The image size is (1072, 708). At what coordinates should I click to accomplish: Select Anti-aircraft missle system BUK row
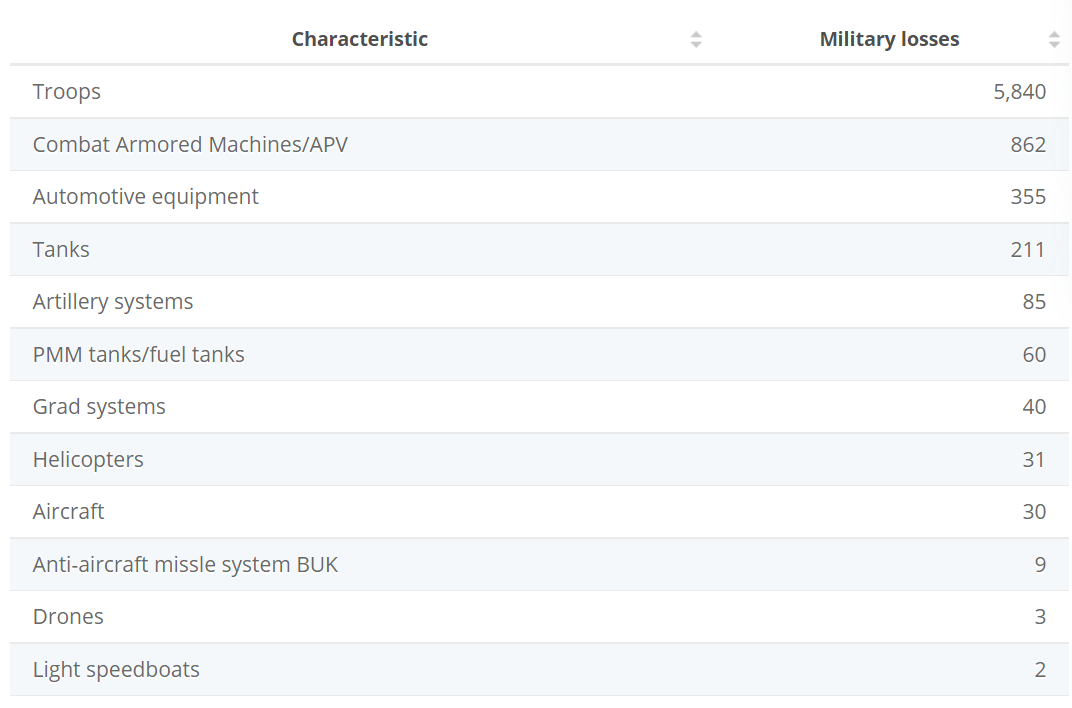[186, 565]
